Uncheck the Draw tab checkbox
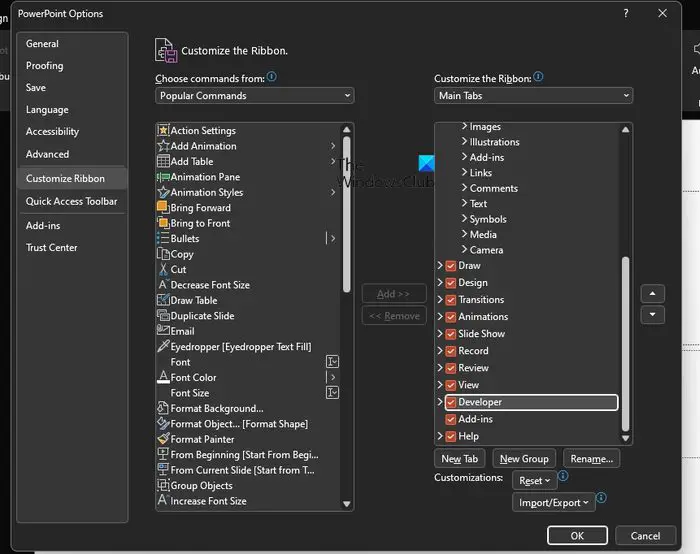This screenshot has width=700, height=554. click(451, 266)
